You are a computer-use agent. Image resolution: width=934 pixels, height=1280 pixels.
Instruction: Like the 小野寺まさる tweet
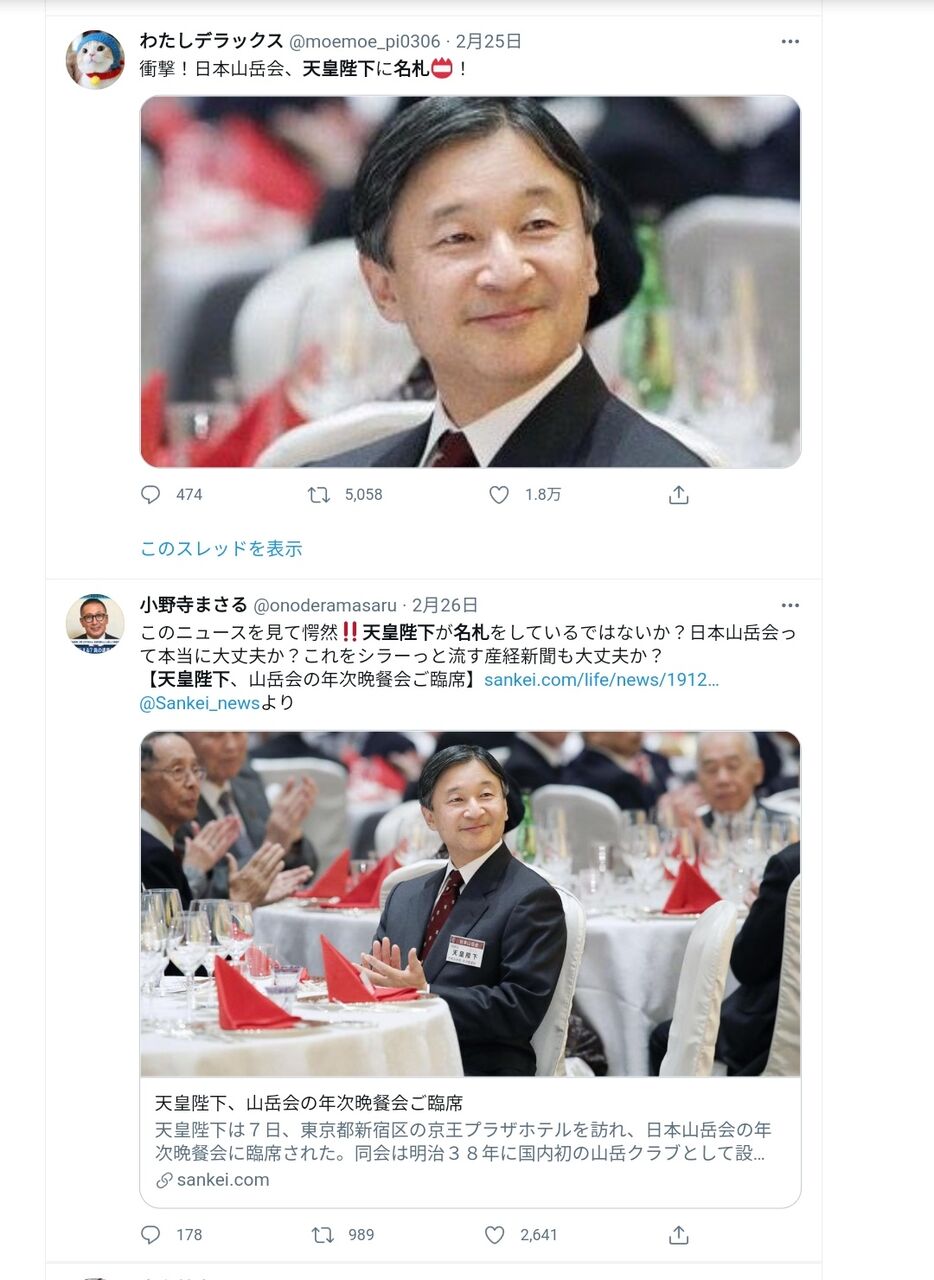[x=495, y=1235]
